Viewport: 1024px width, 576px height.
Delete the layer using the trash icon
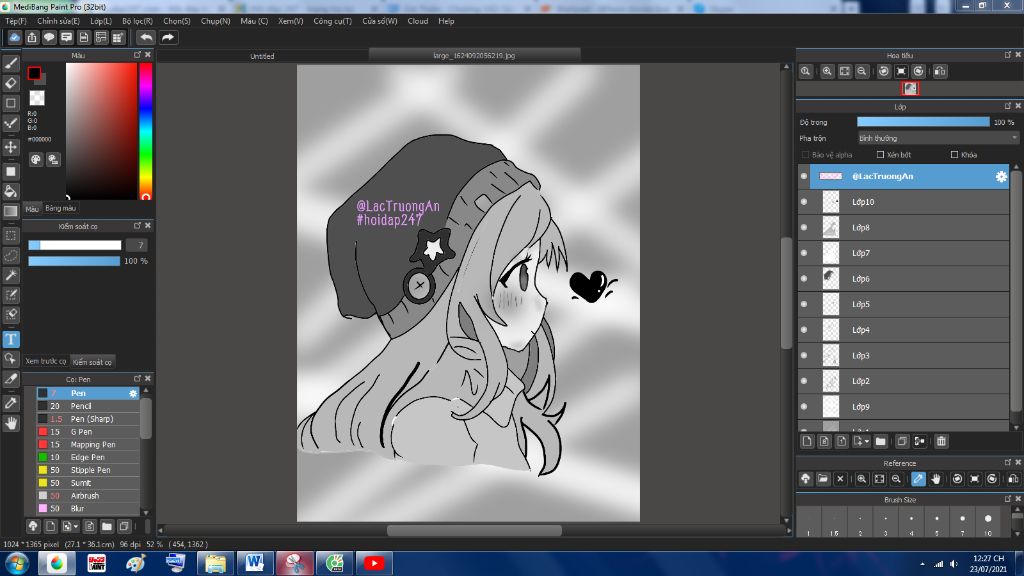[941, 441]
